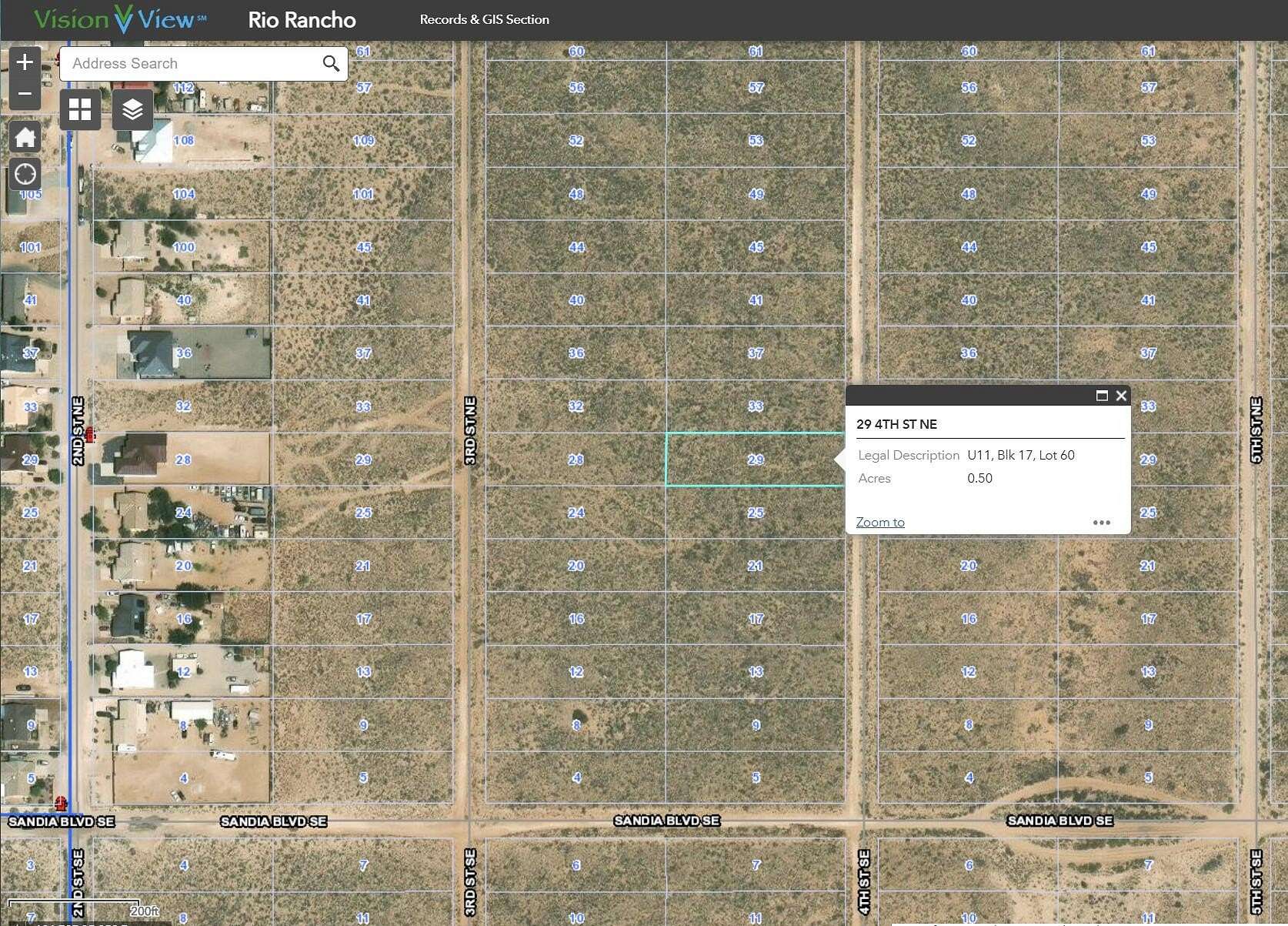Open the basemap gallery grid icon
Screen dimensions: 1288x926
tap(79, 109)
